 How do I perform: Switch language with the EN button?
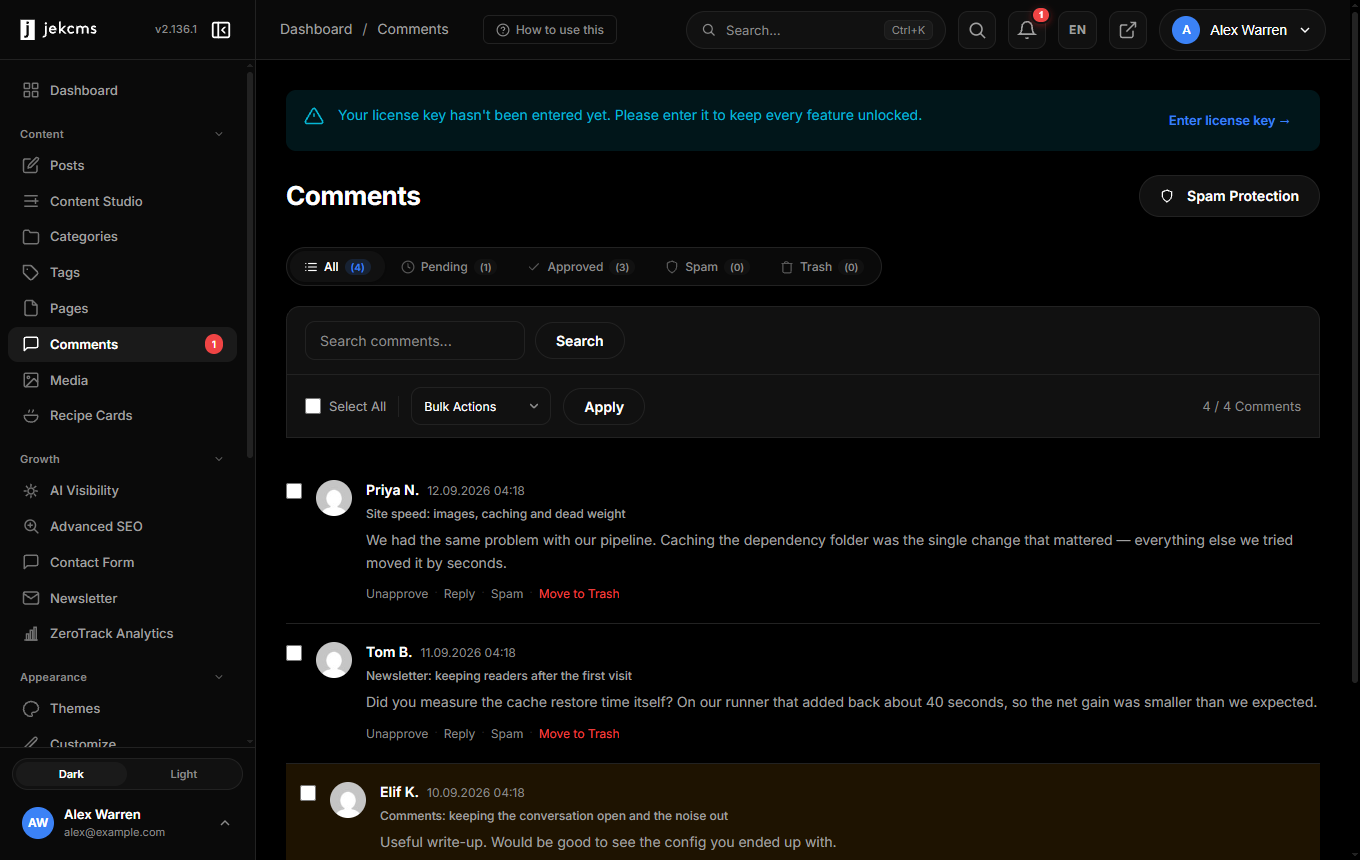coord(1077,30)
